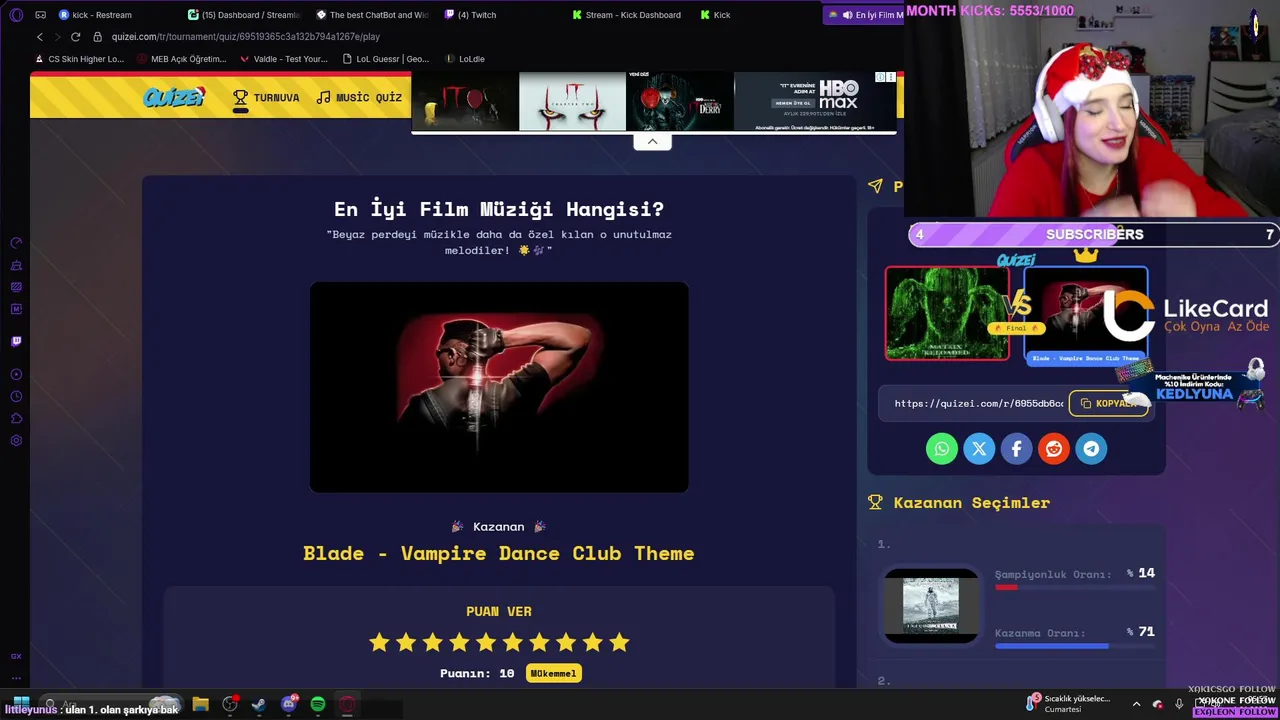Share the result on X (Twitter)
The height and width of the screenshot is (720, 1280).
[x=979, y=449]
